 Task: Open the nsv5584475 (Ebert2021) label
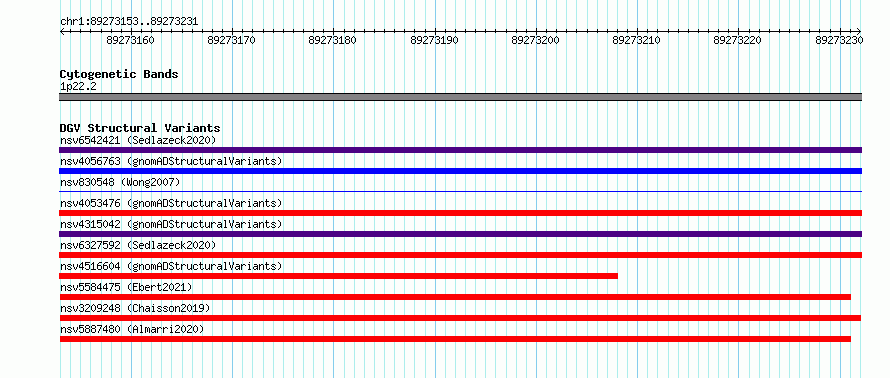(x=126, y=287)
